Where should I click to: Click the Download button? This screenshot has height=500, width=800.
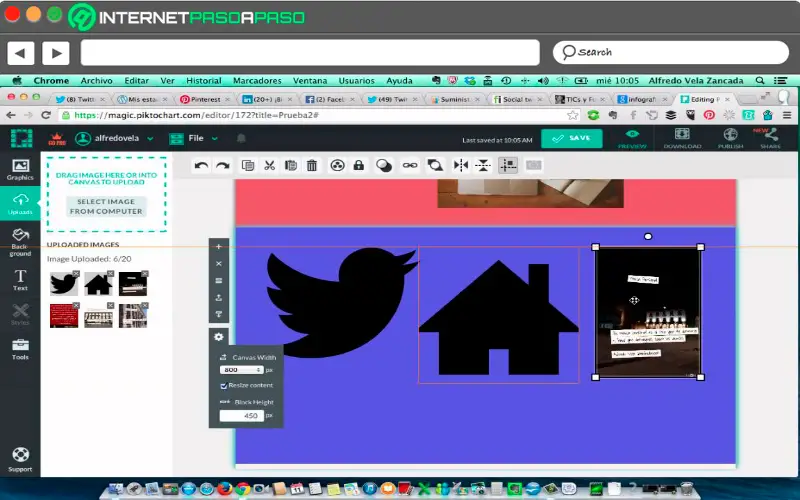coord(682,139)
